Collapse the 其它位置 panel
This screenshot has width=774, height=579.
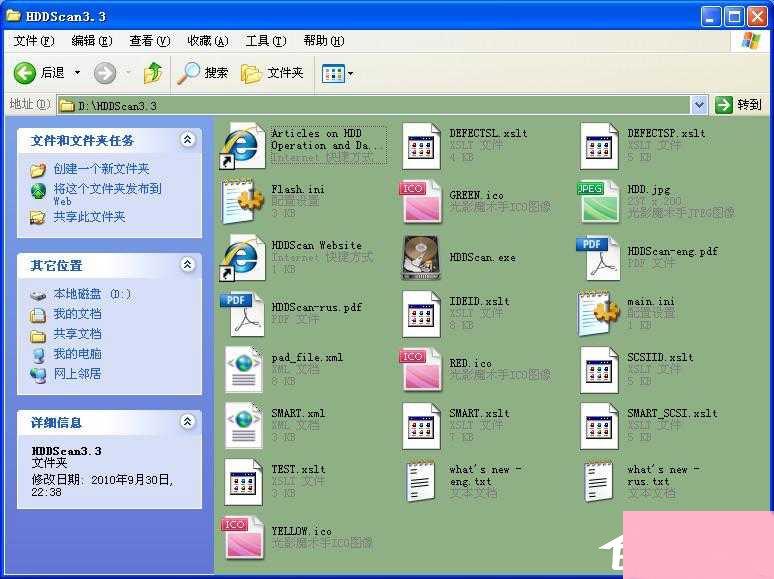point(188,265)
